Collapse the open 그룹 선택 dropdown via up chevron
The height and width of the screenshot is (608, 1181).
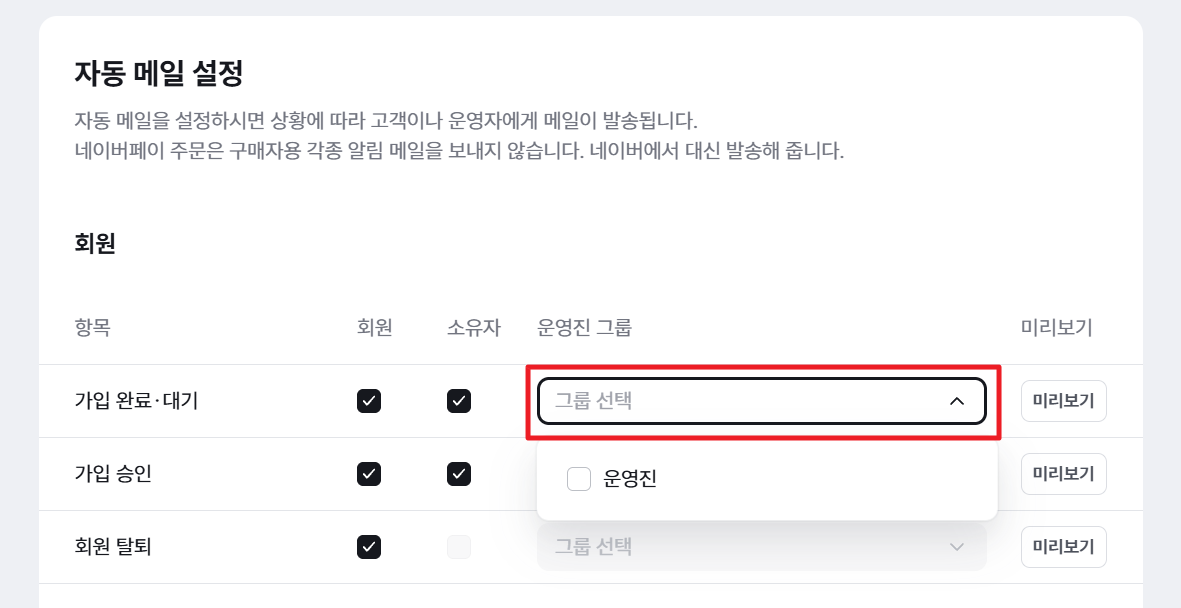click(957, 401)
